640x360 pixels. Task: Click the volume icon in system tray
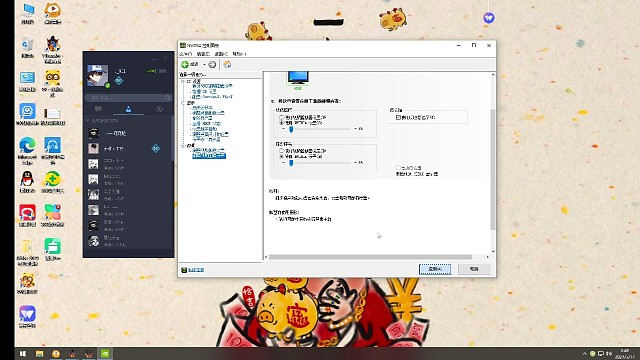tap(609, 353)
